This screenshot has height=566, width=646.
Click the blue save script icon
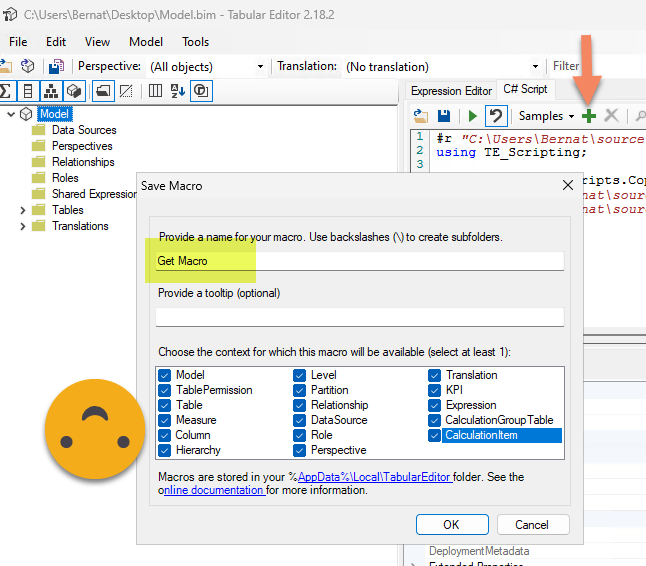tap(444, 116)
